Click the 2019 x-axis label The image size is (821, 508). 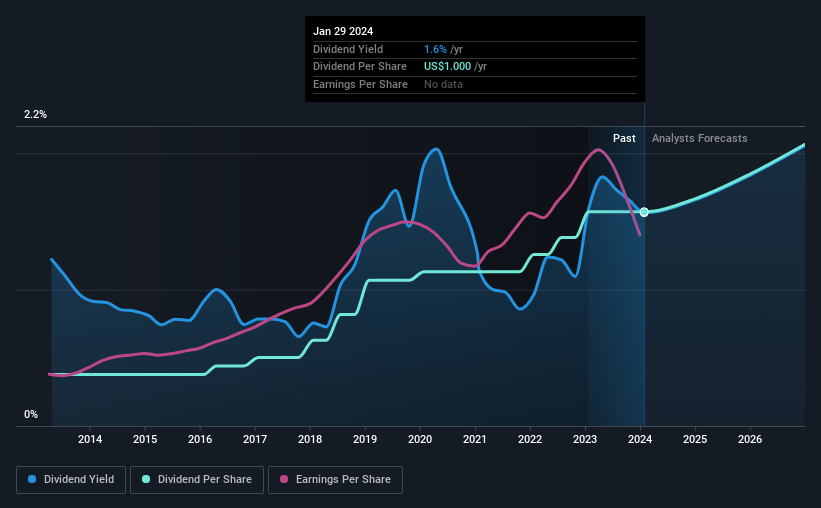(365, 439)
